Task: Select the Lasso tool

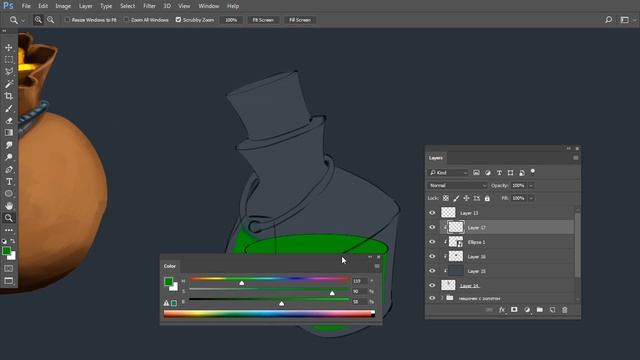Action: (x=9, y=72)
